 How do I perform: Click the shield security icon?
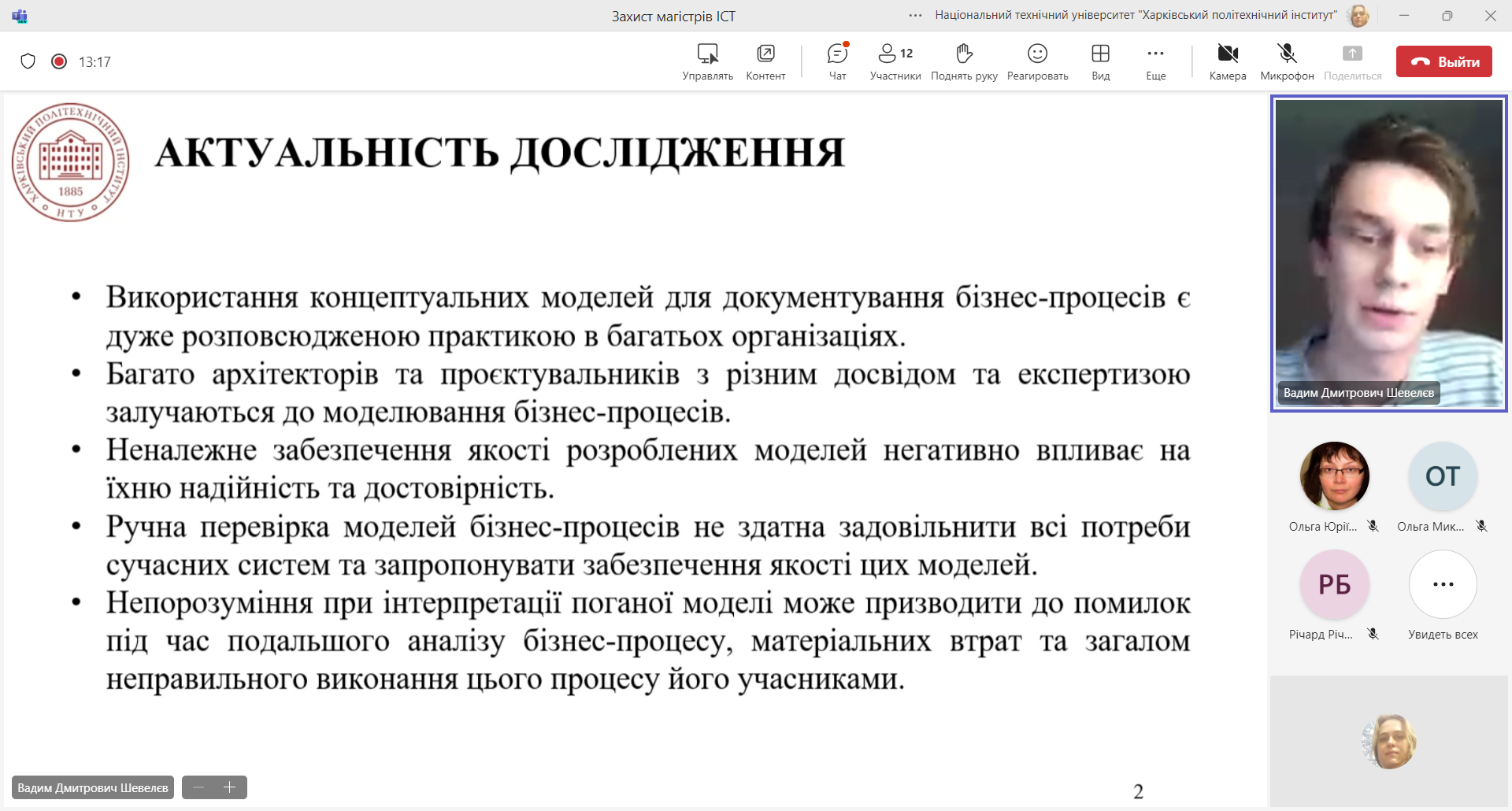click(x=28, y=61)
